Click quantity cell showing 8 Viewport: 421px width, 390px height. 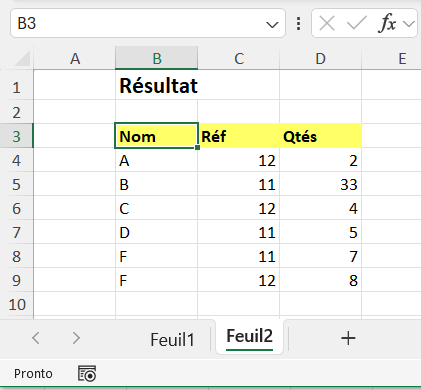tap(321, 280)
